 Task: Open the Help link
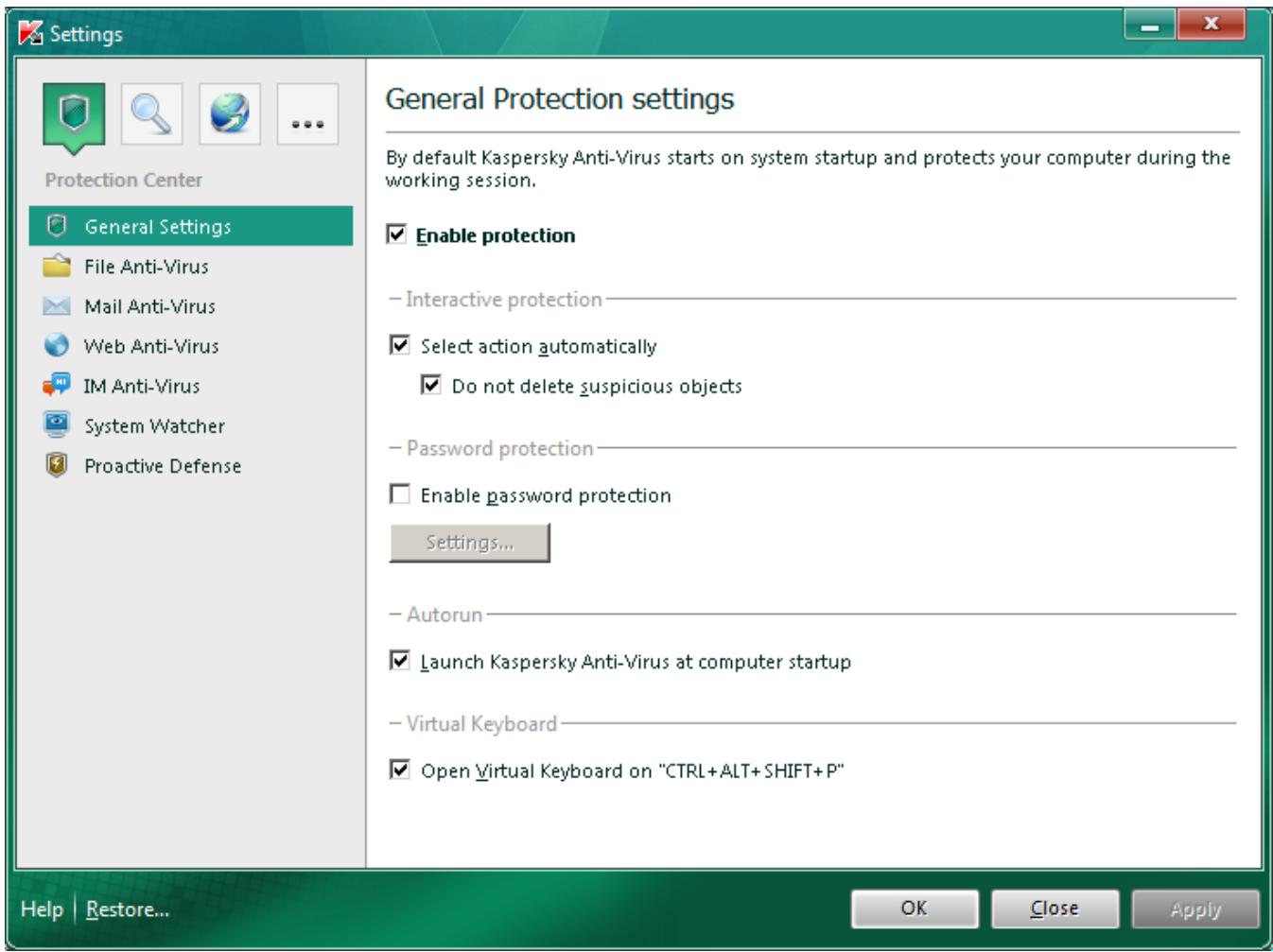tap(42, 909)
